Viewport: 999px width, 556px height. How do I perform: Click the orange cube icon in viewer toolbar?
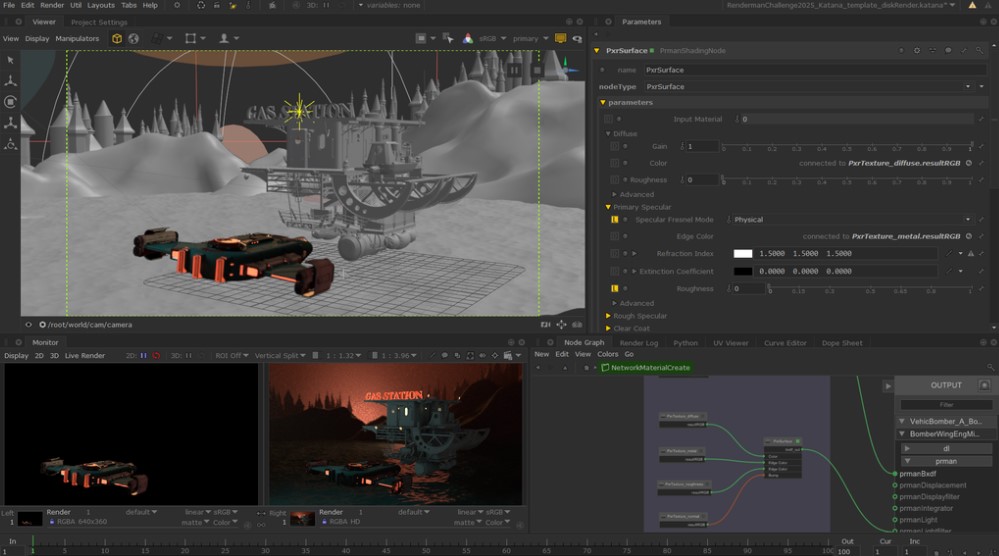[x=117, y=39]
